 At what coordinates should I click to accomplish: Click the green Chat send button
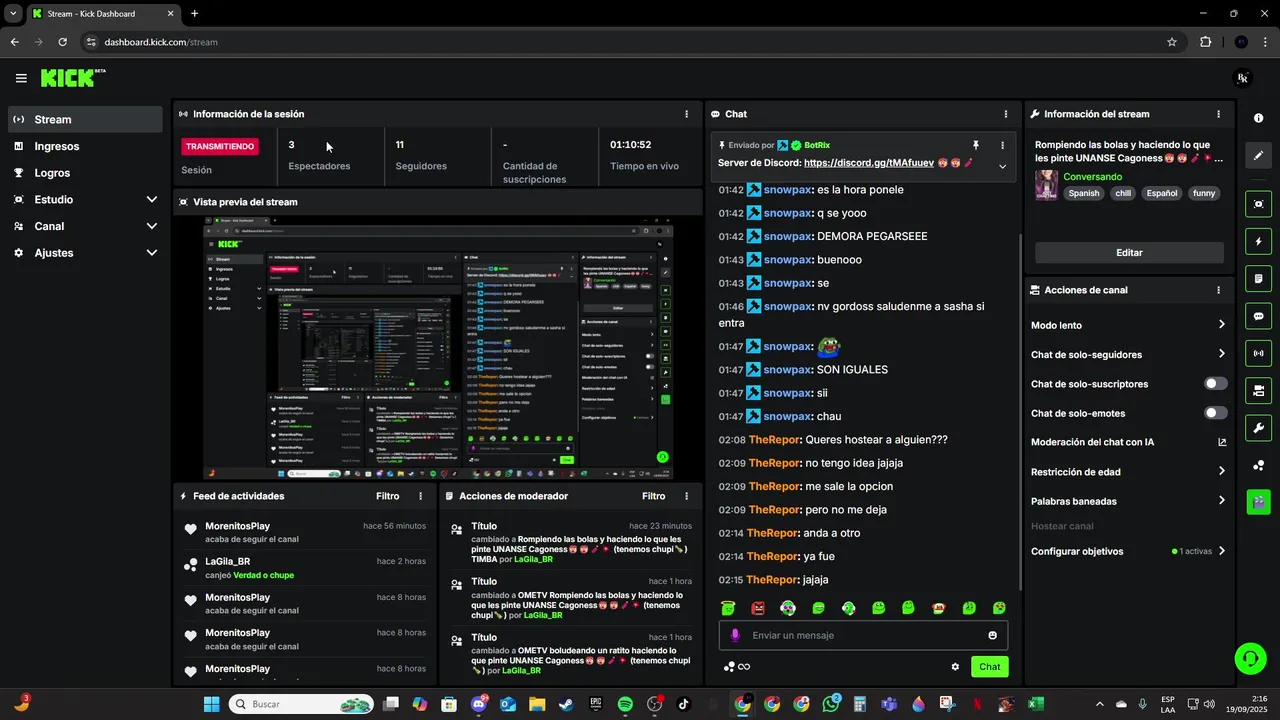tap(989, 667)
